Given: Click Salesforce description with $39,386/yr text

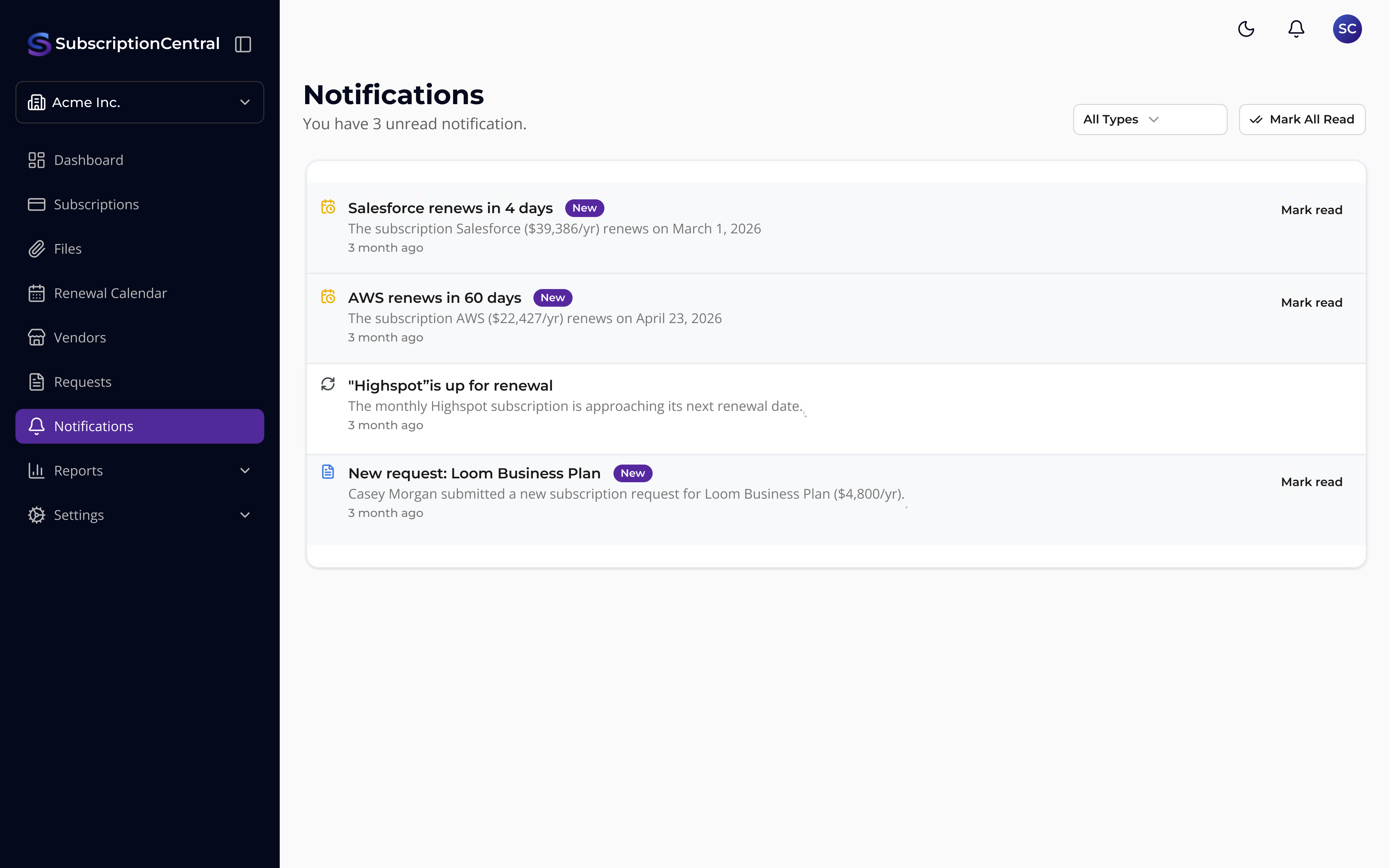Looking at the screenshot, I should click(554, 229).
